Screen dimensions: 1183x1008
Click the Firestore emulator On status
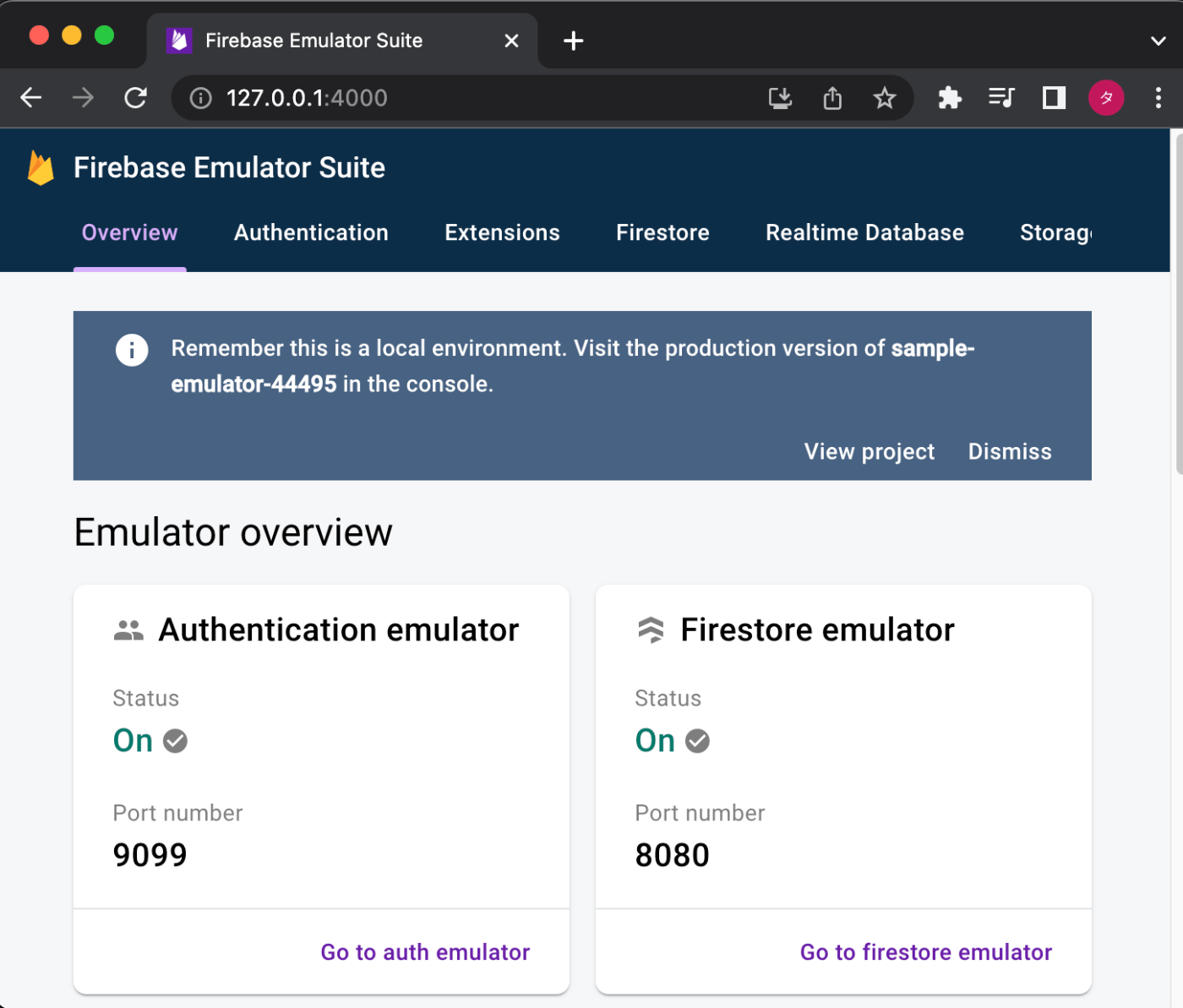click(x=656, y=741)
